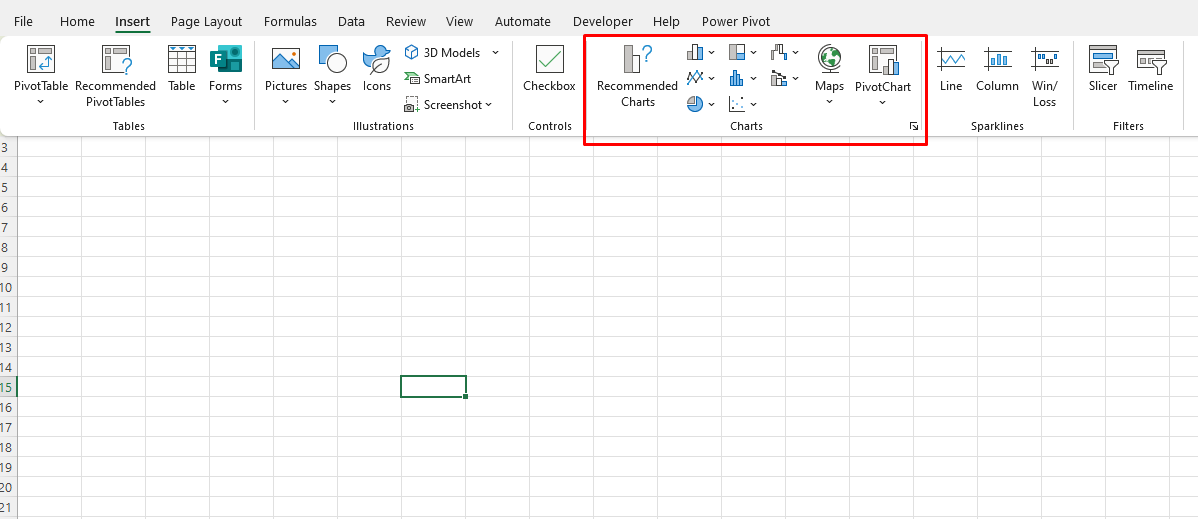Insert a Timeline filter
1198x519 pixels.
[1151, 69]
